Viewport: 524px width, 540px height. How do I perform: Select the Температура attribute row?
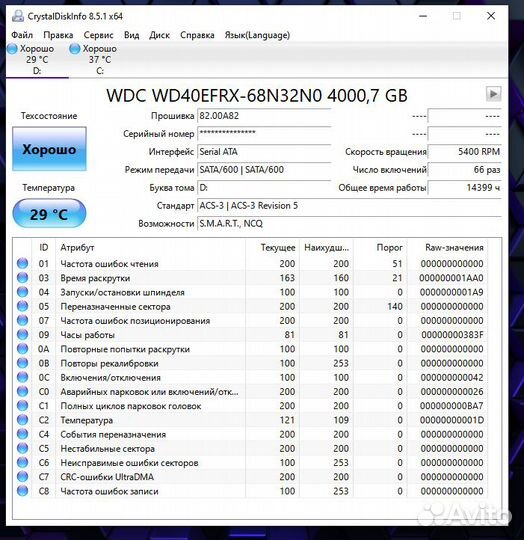(x=251, y=420)
